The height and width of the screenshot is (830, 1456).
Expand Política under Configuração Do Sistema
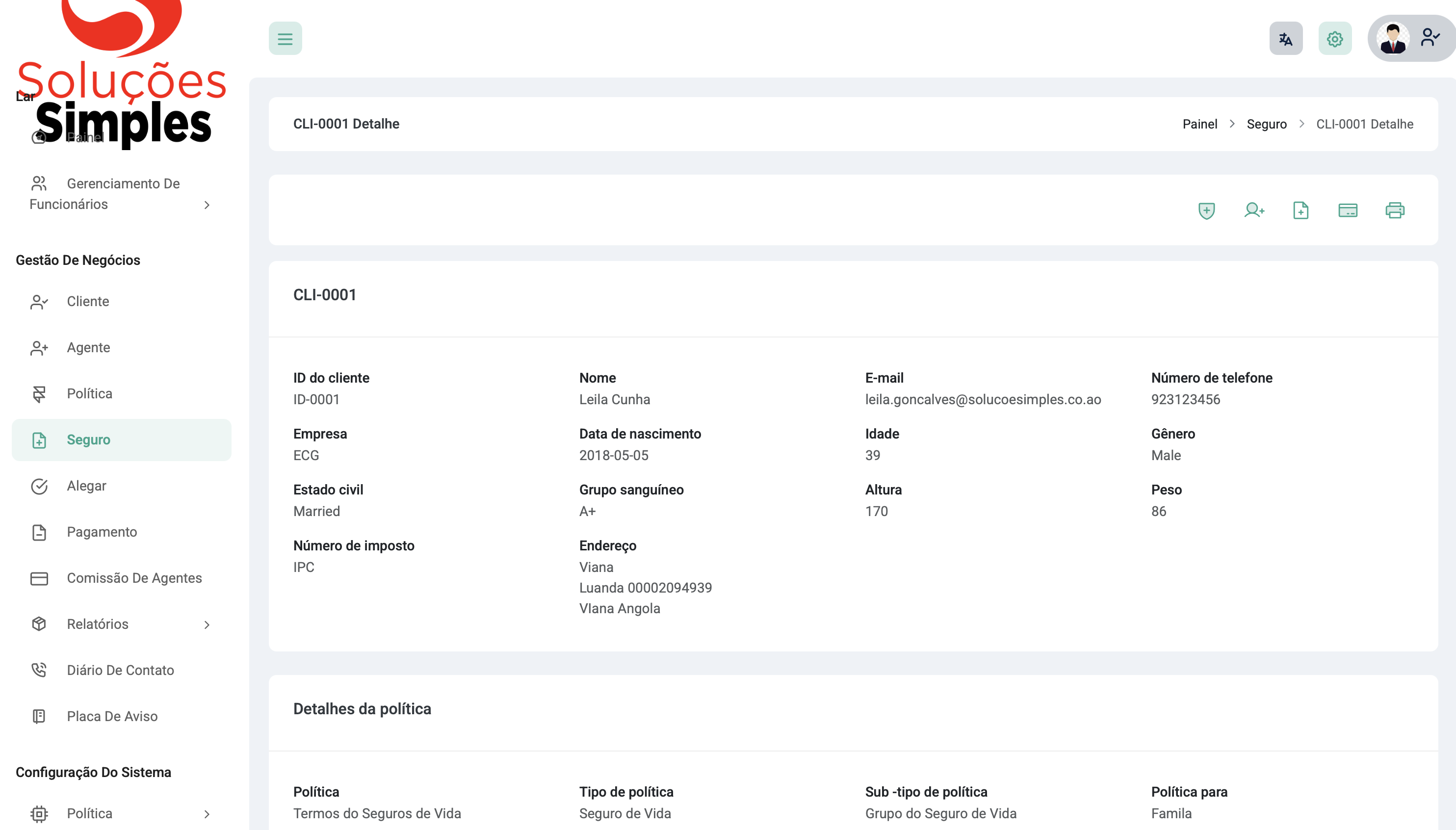coord(120,813)
